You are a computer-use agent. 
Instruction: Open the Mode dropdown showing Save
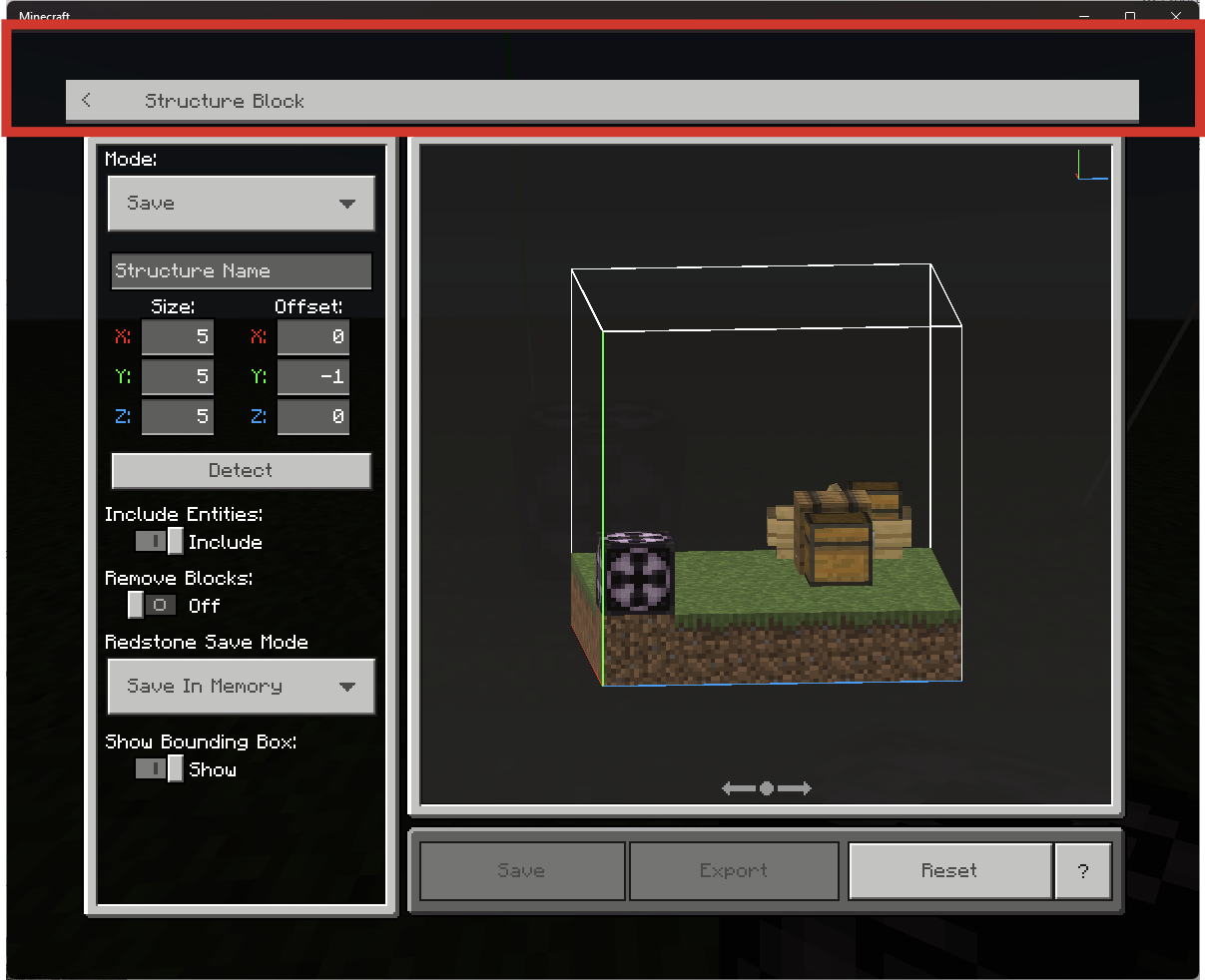[x=242, y=204]
